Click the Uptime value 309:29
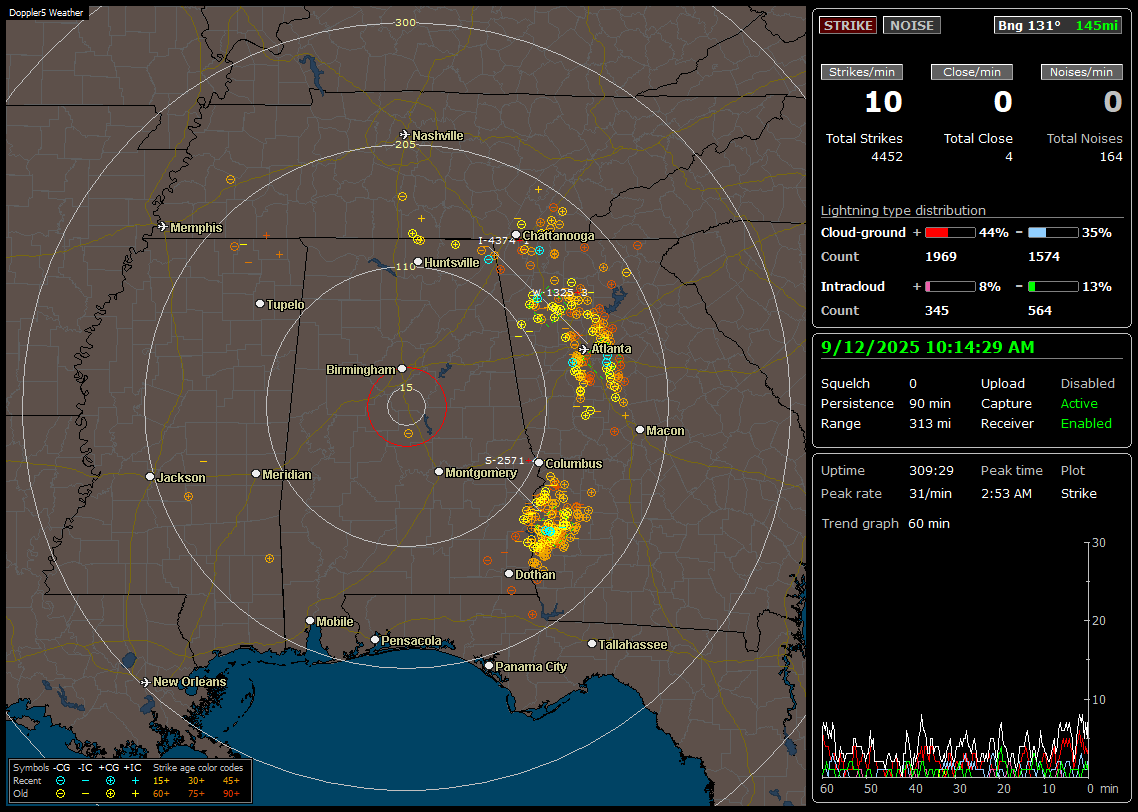This screenshot has width=1138, height=812. click(x=931, y=471)
